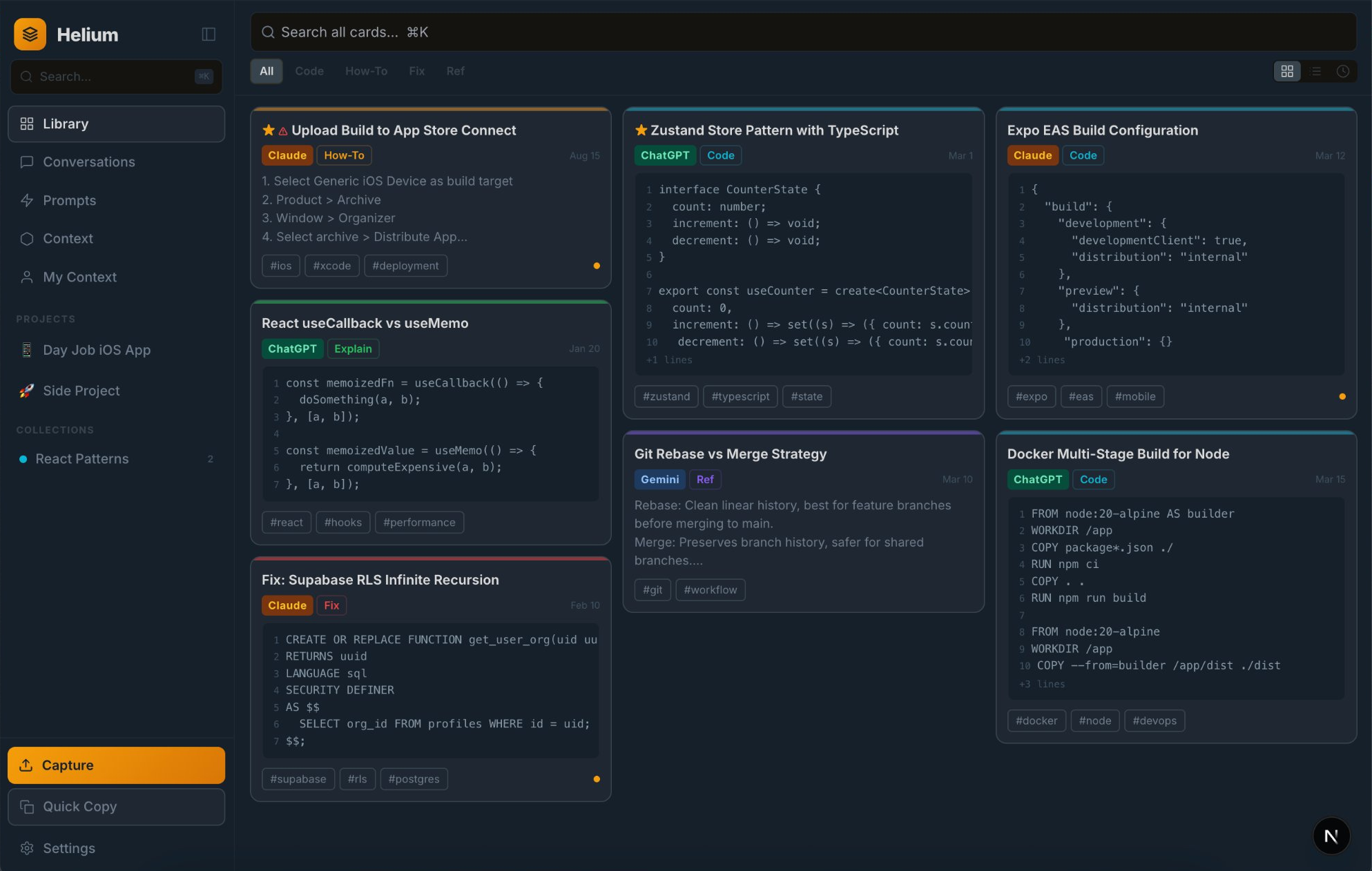Expand the +3 lines on Docker card
Image resolution: width=1372 pixels, height=871 pixels.
(1042, 684)
